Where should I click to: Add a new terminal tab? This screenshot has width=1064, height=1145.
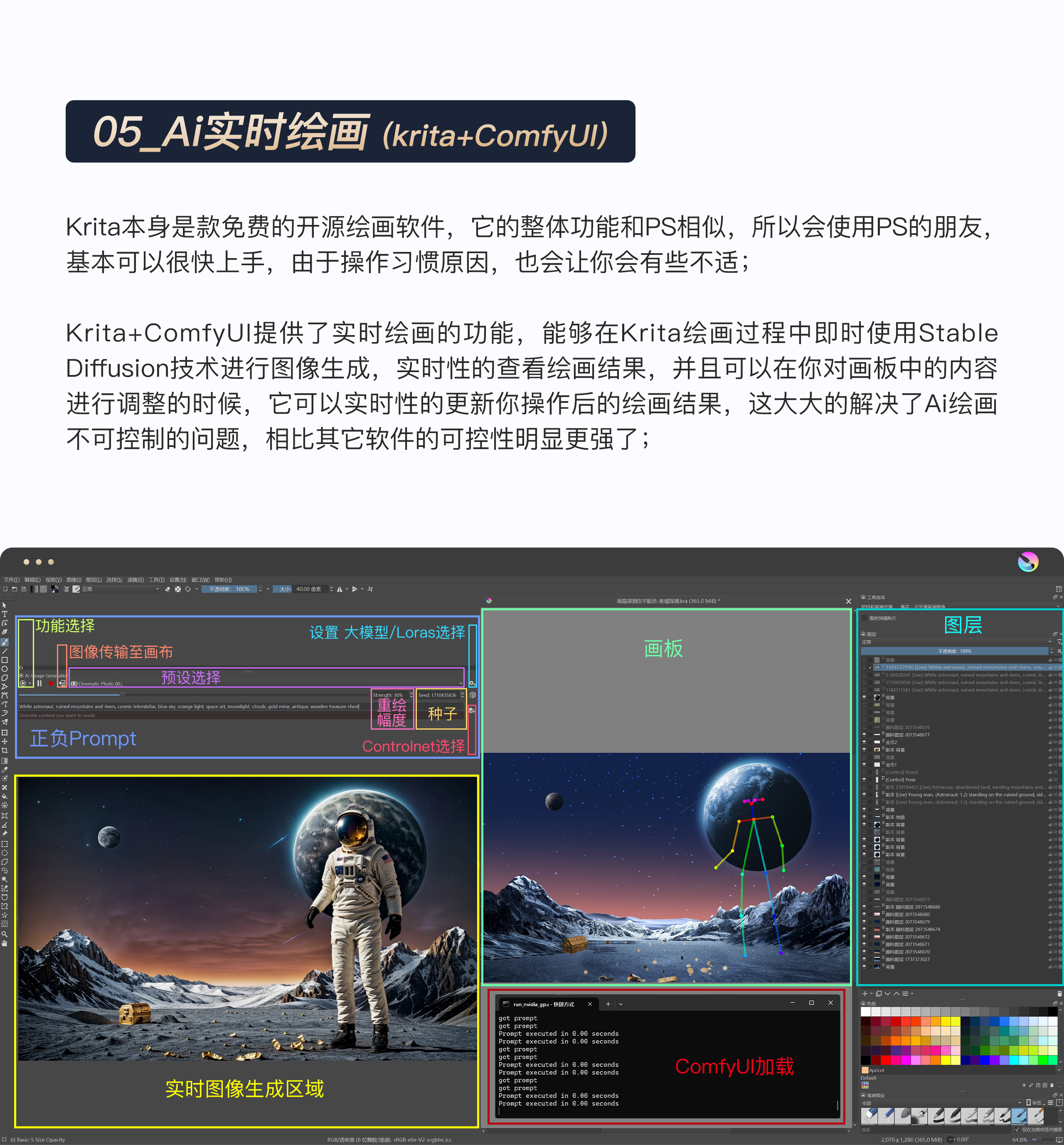(608, 1004)
